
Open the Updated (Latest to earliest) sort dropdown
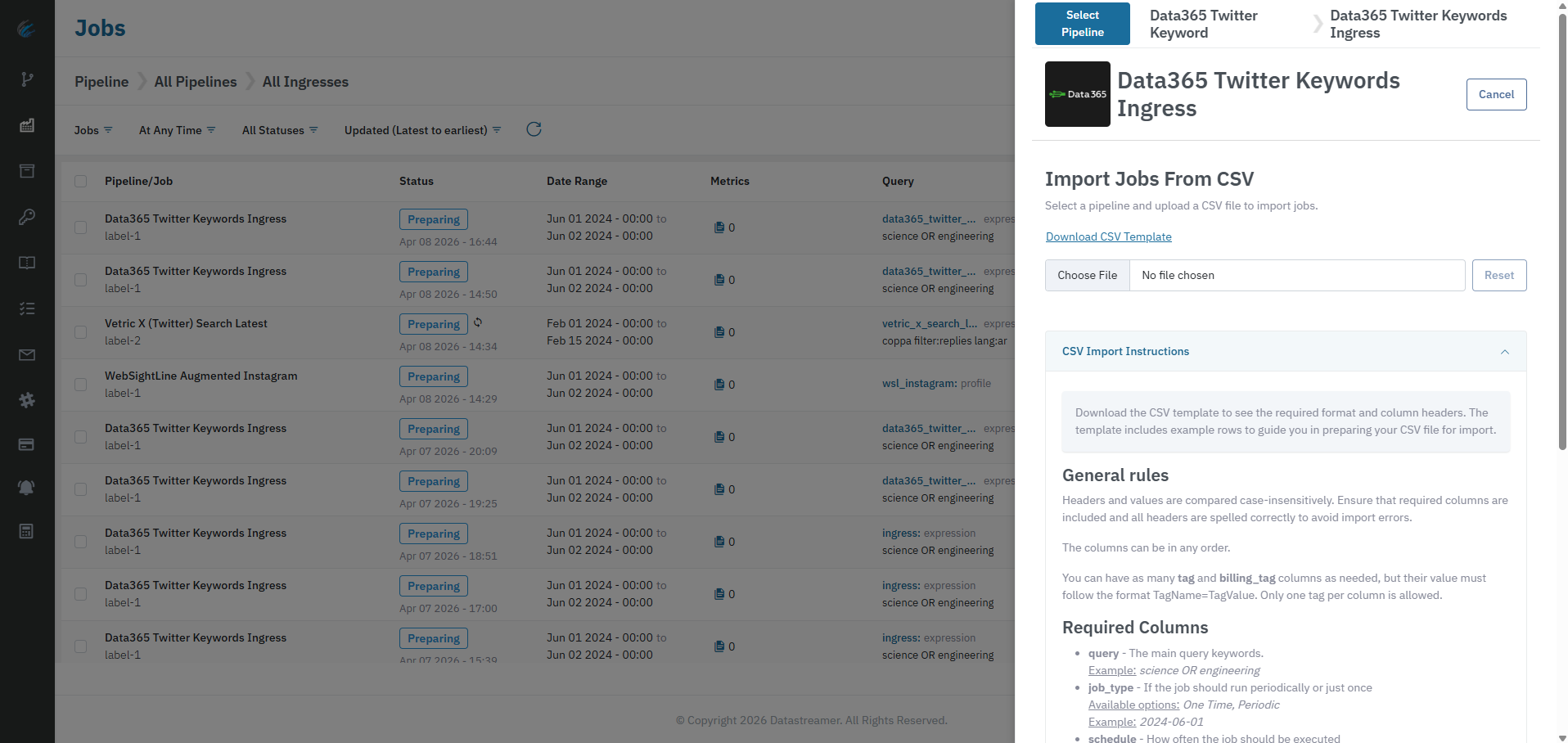point(423,130)
